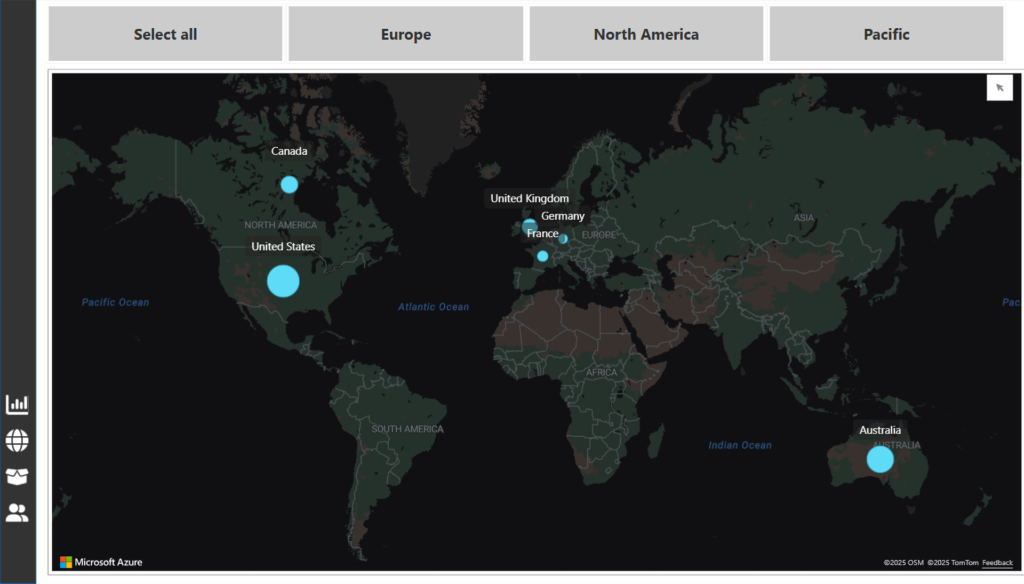Click the Australia label tooltip
Screen dimensions: 1024x584
880,430
